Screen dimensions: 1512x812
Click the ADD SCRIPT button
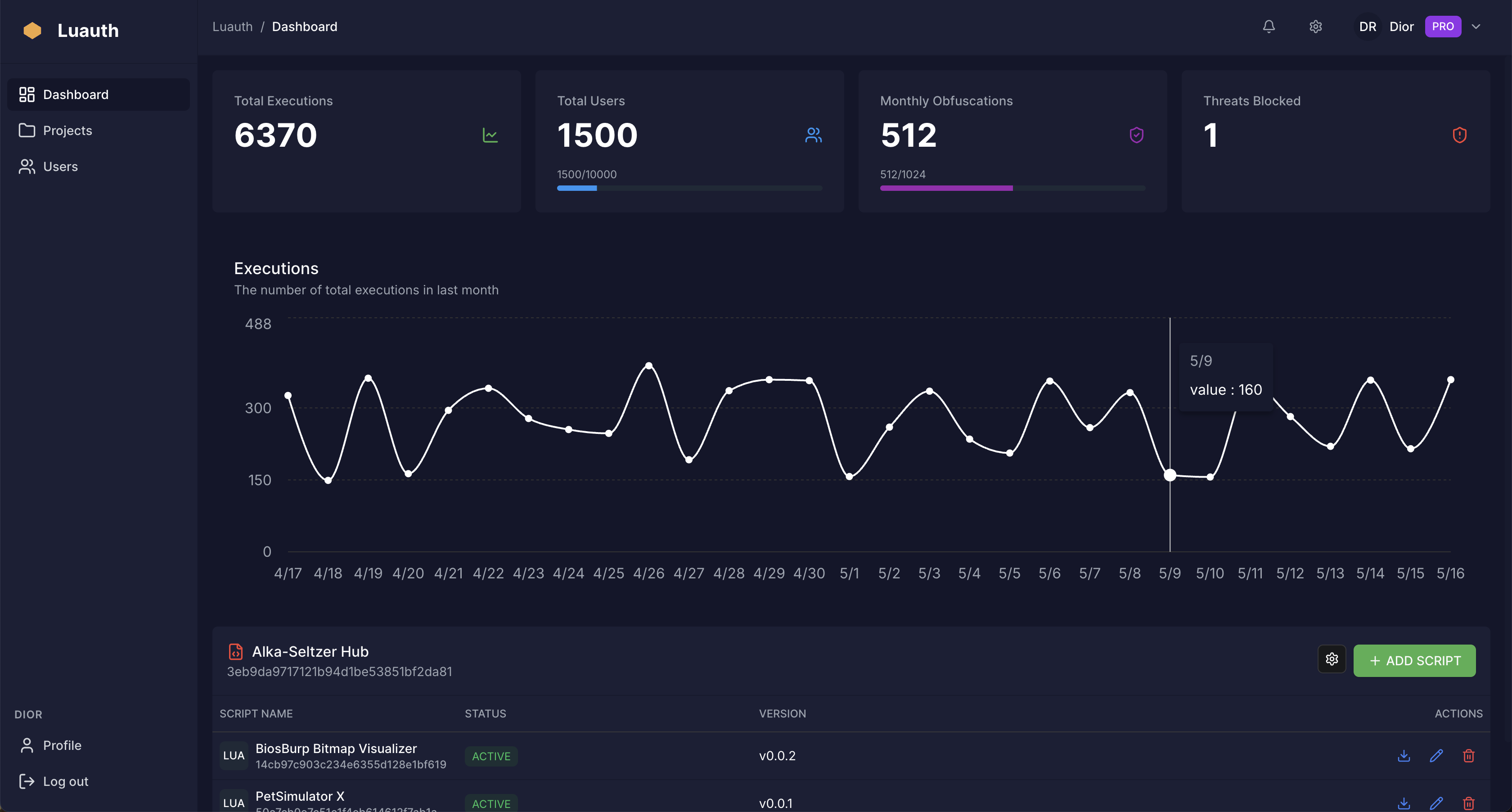point(1414,660)
